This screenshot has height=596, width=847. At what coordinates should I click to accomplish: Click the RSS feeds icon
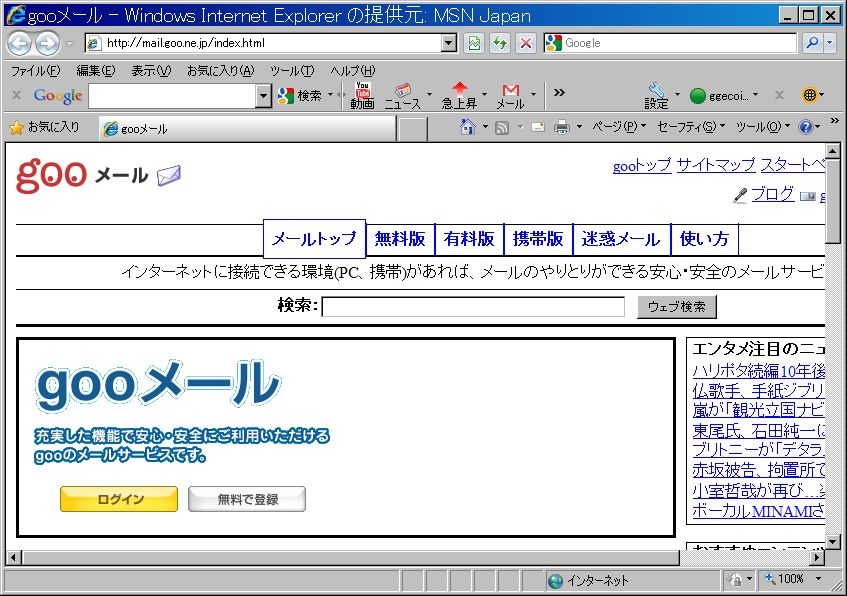tap(502, 128)
